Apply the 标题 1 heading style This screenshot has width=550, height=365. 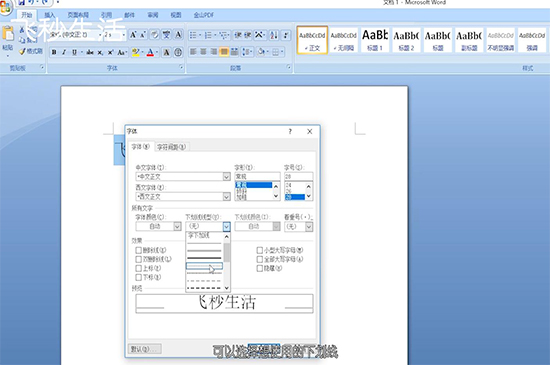point(375,40)
